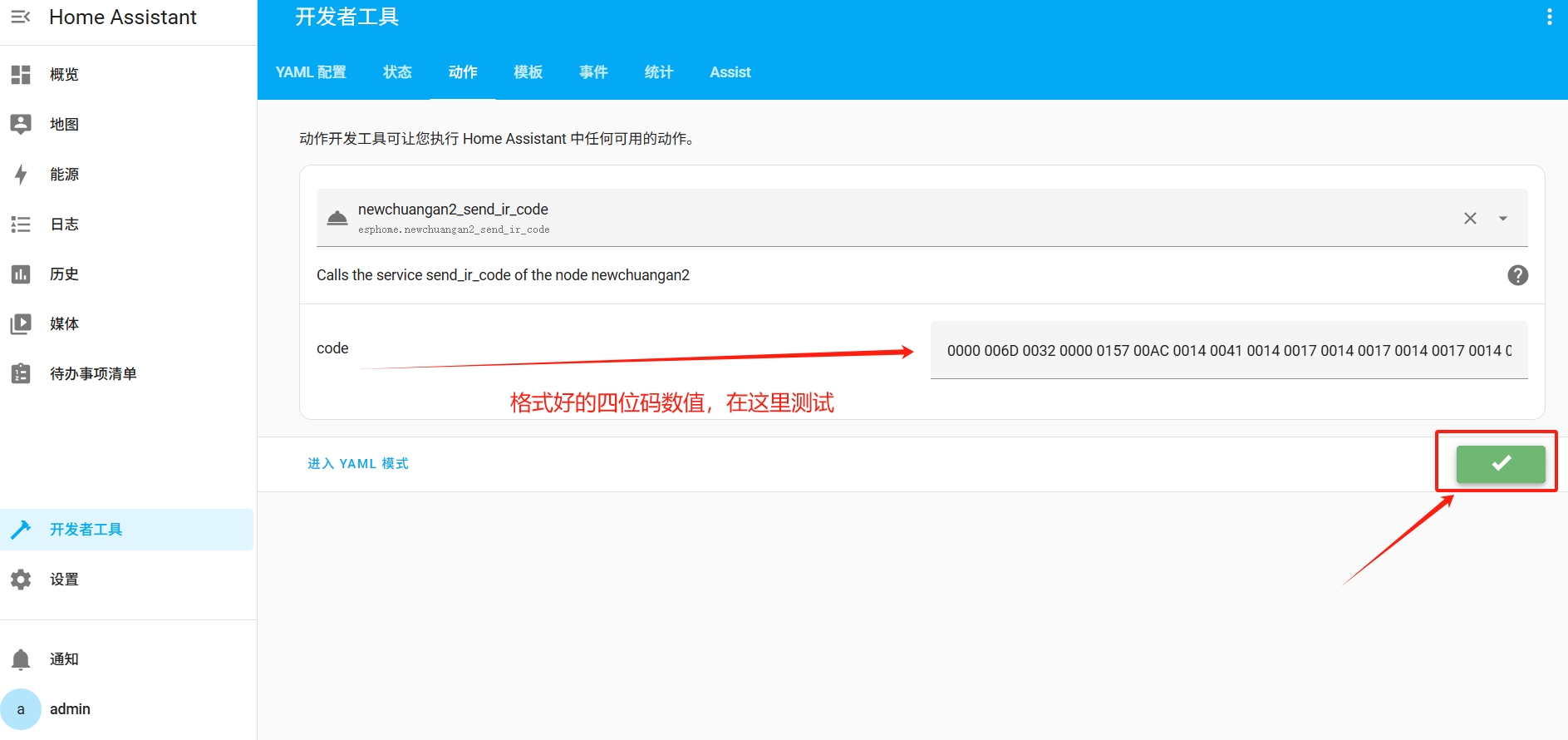Image resolution: width=1568 pixels, height=740 pixels.
Task: Open 历史 in the sidebar
Action: coord(64,274)
